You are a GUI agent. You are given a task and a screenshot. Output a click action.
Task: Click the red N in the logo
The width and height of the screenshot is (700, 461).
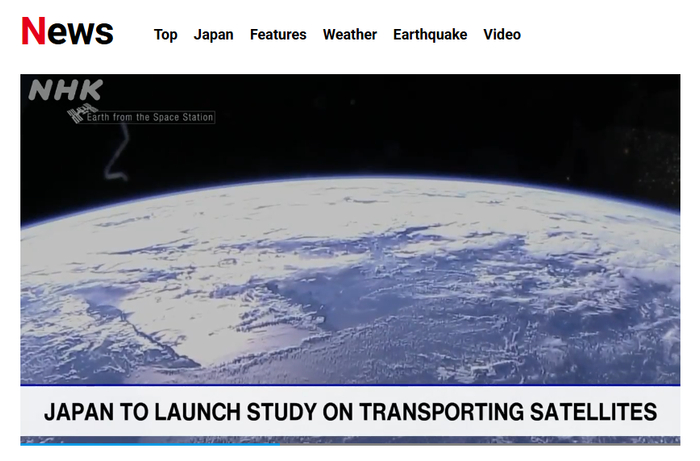click(33, 31)
